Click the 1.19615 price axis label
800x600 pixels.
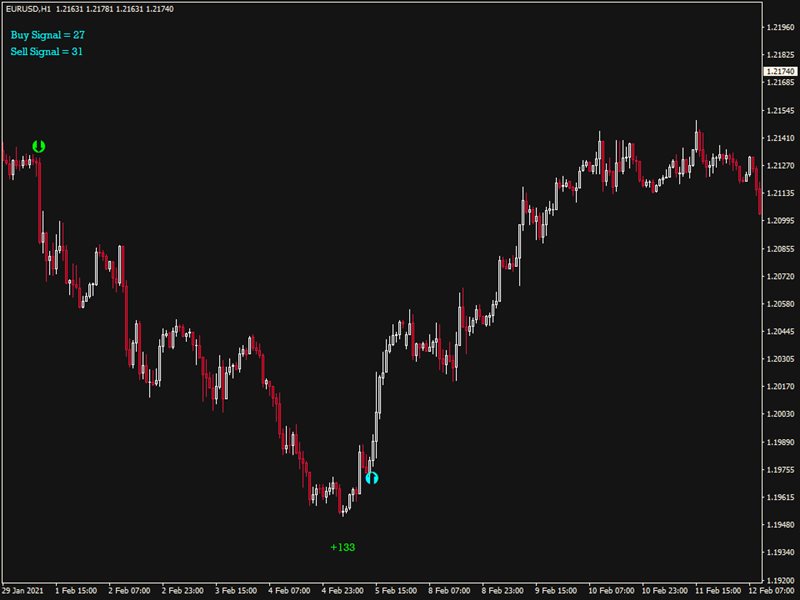pyautogui.click(x=778, y=497)
